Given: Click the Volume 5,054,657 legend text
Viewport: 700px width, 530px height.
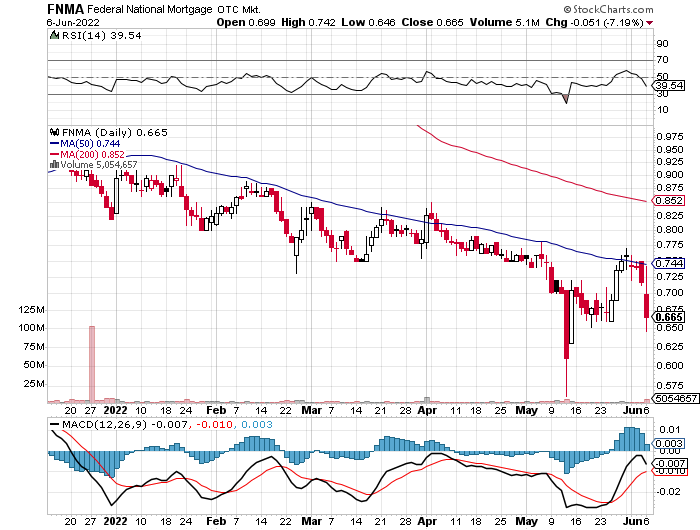Looking at the screenshot, I should tap(99, 165).
